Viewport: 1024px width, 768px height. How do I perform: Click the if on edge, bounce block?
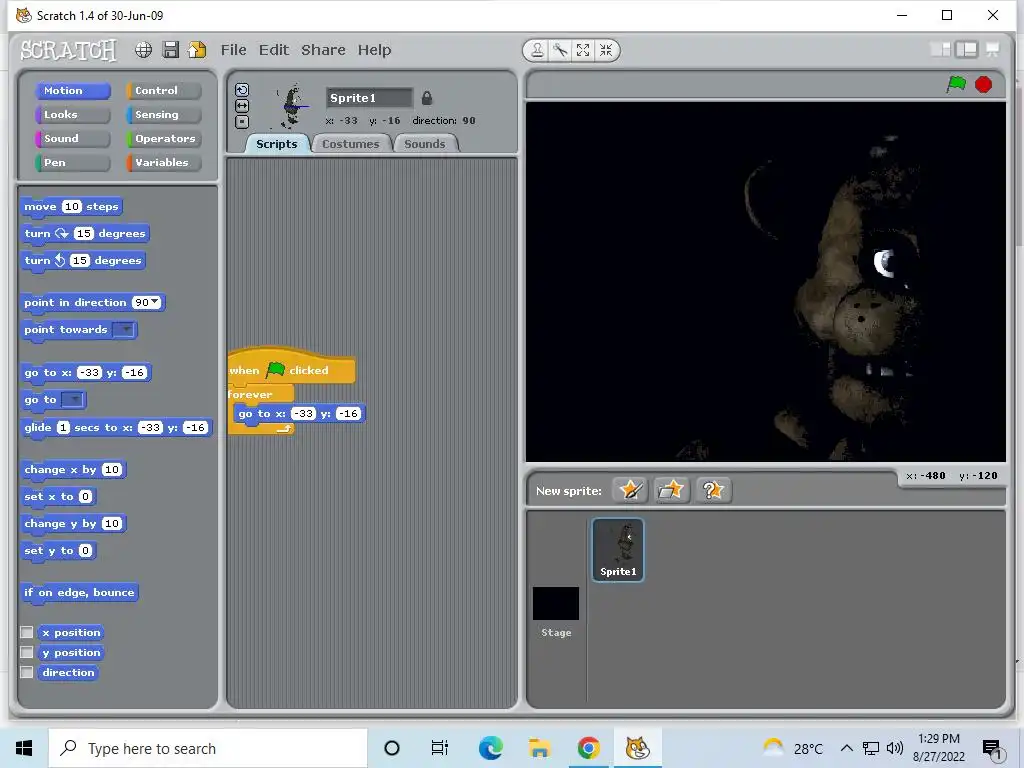(x=80, y=592)
